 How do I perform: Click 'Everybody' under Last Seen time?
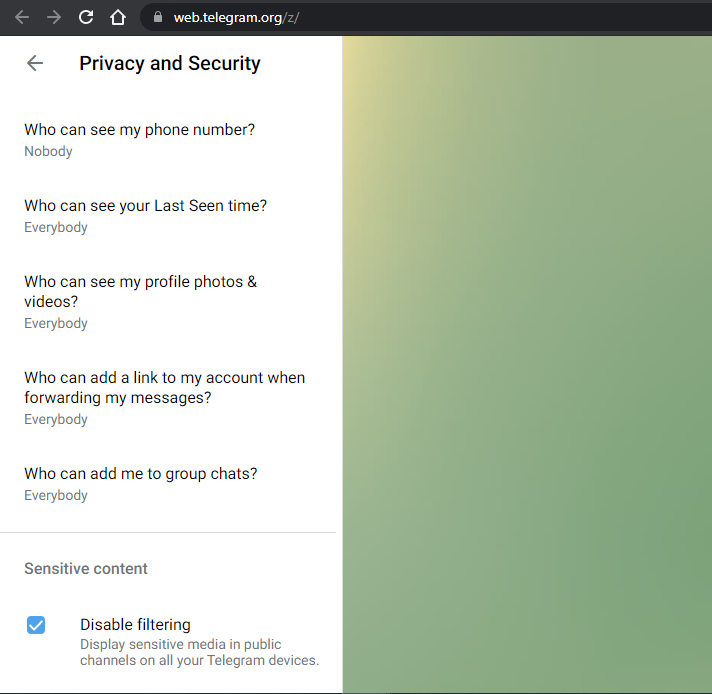click(56, 227)
